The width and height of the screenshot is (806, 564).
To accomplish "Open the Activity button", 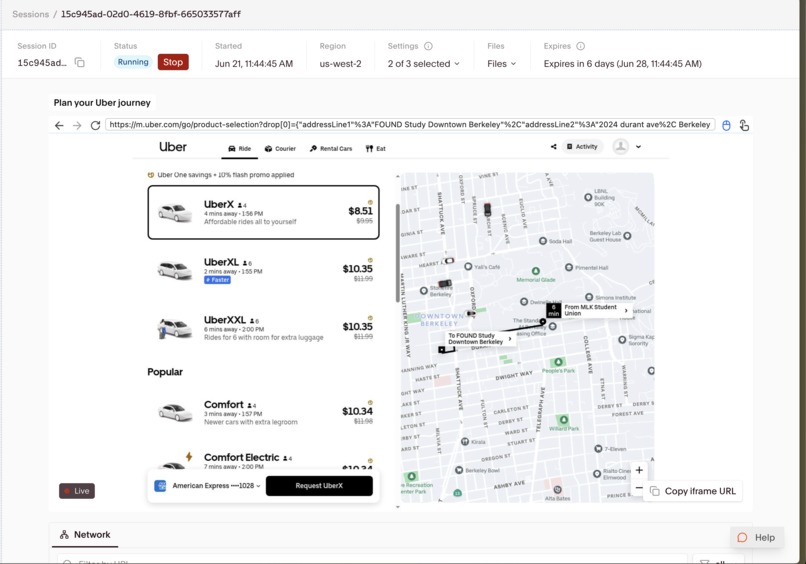I will (582, 147).
